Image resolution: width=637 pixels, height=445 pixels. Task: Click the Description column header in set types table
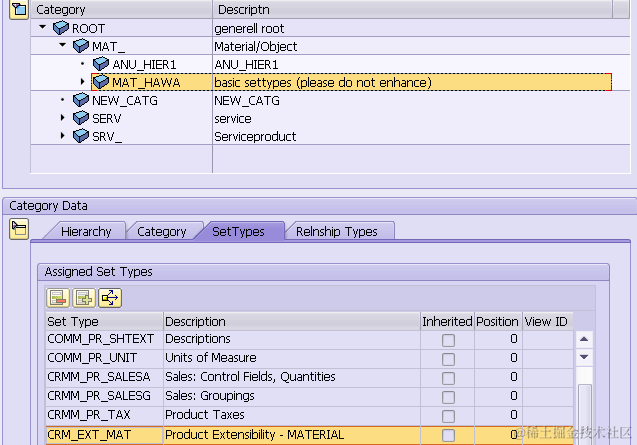[291, 321]
